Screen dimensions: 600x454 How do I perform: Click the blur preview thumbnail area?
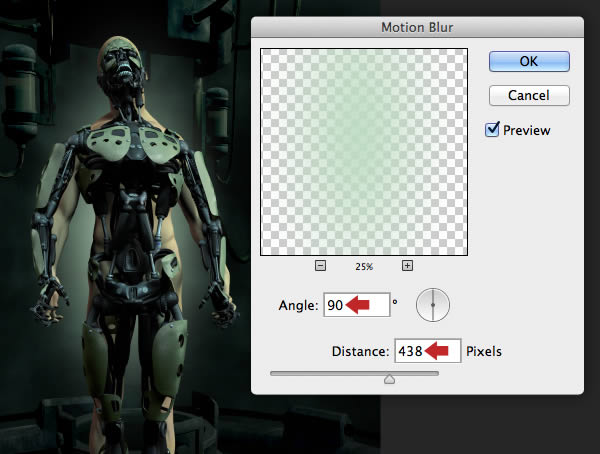point(364,152)
